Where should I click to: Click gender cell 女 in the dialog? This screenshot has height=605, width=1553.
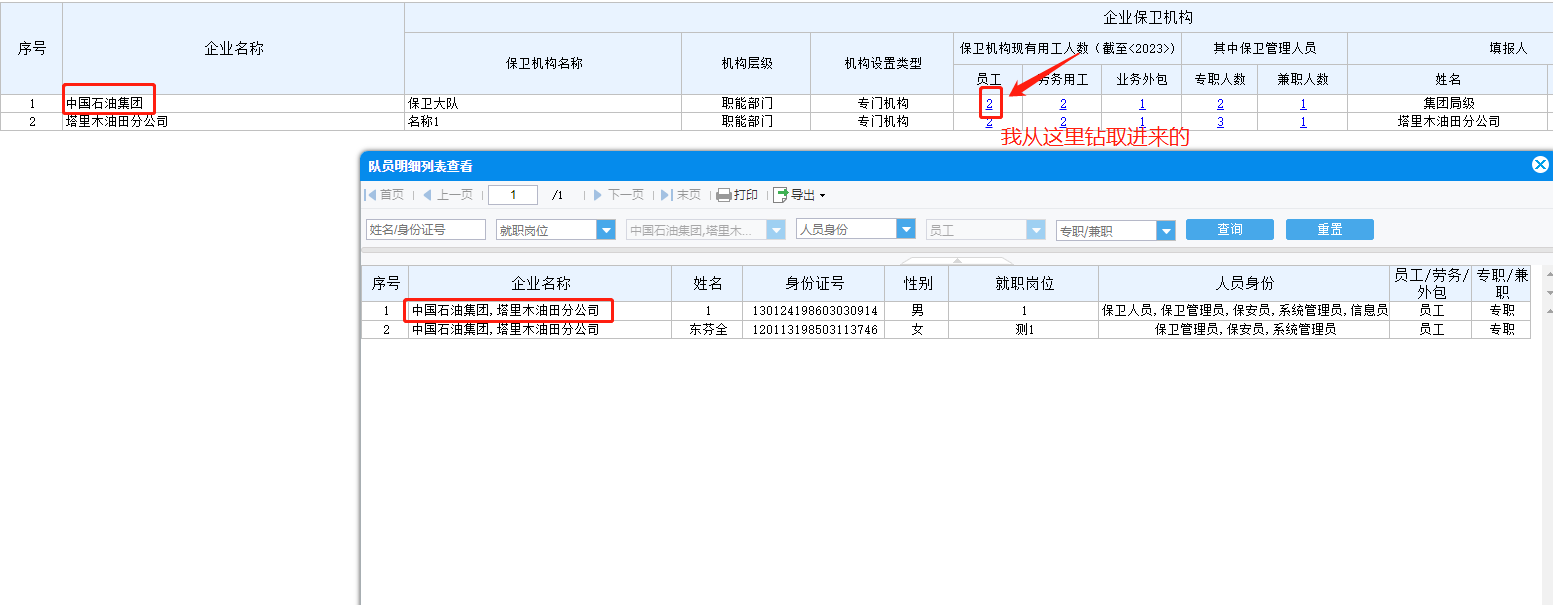[x=917, y=329]
